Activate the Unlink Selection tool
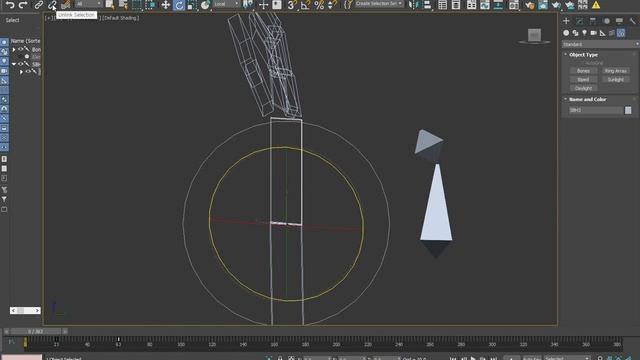The width and height of the screenshot is (640, 360). pos(52,5)
